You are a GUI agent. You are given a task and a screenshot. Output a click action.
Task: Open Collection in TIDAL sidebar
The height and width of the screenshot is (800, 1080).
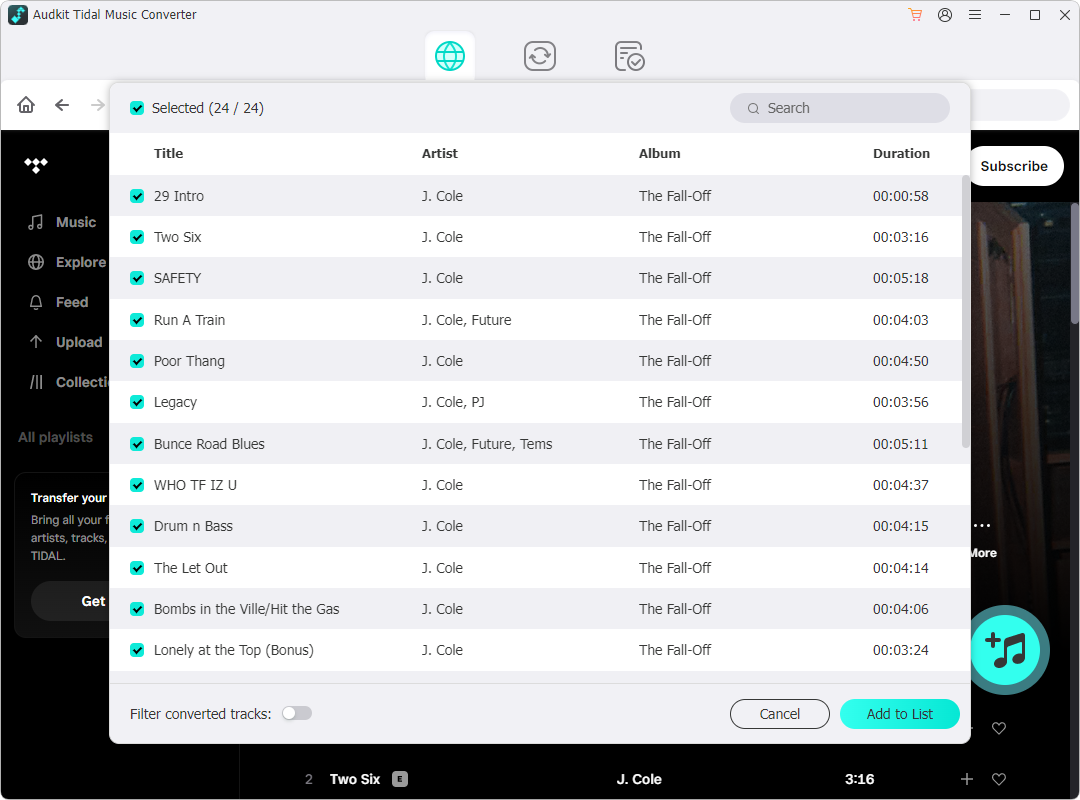[x=68, y=382]
